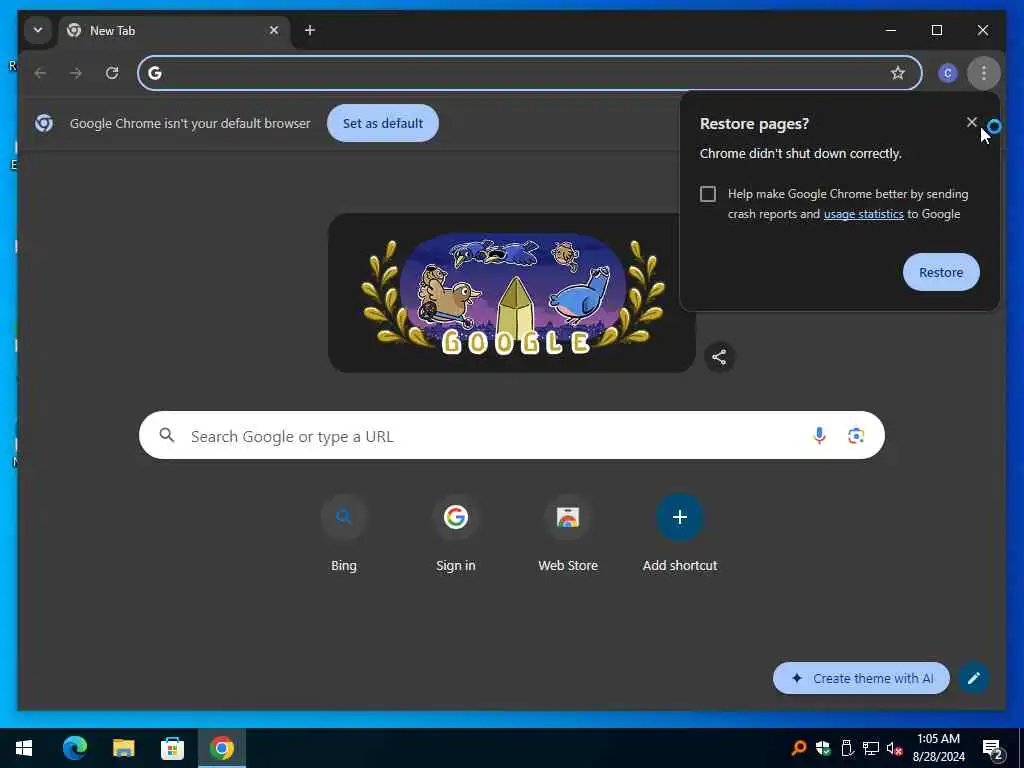Open the usage statistics link

point(863,214)
